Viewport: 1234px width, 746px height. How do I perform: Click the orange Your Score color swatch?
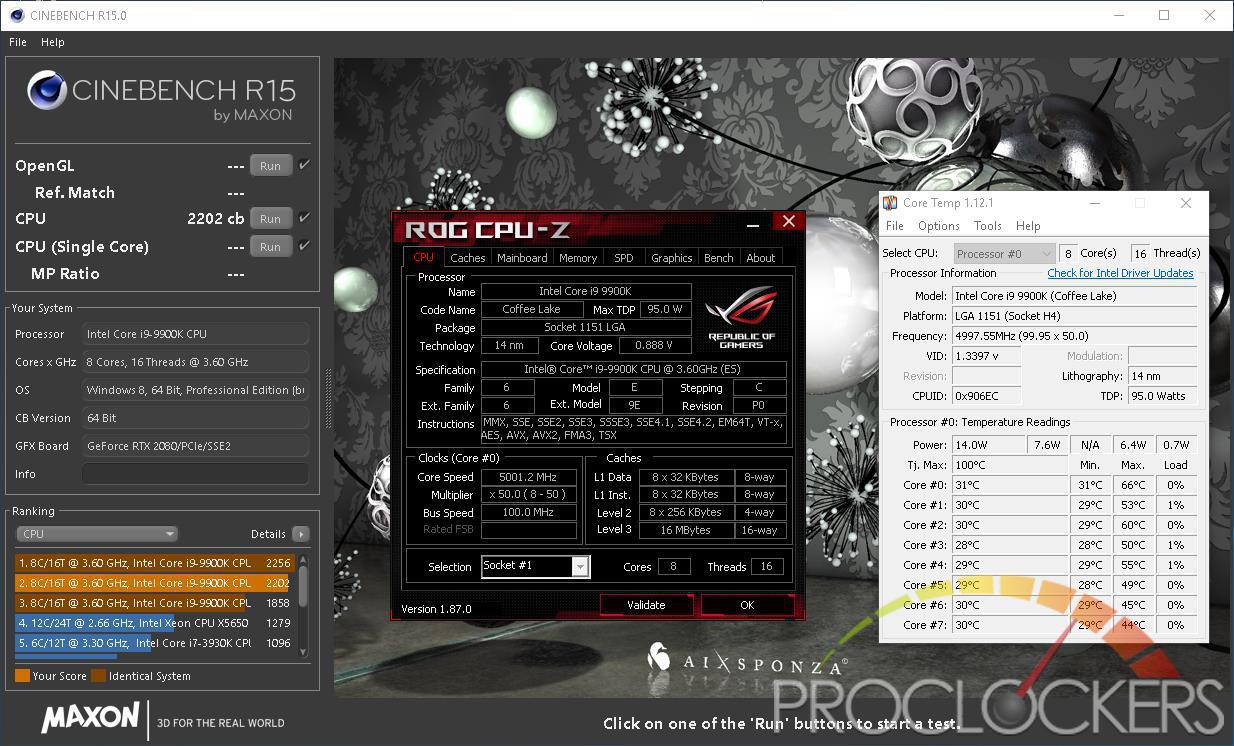[x=22, y=676]
